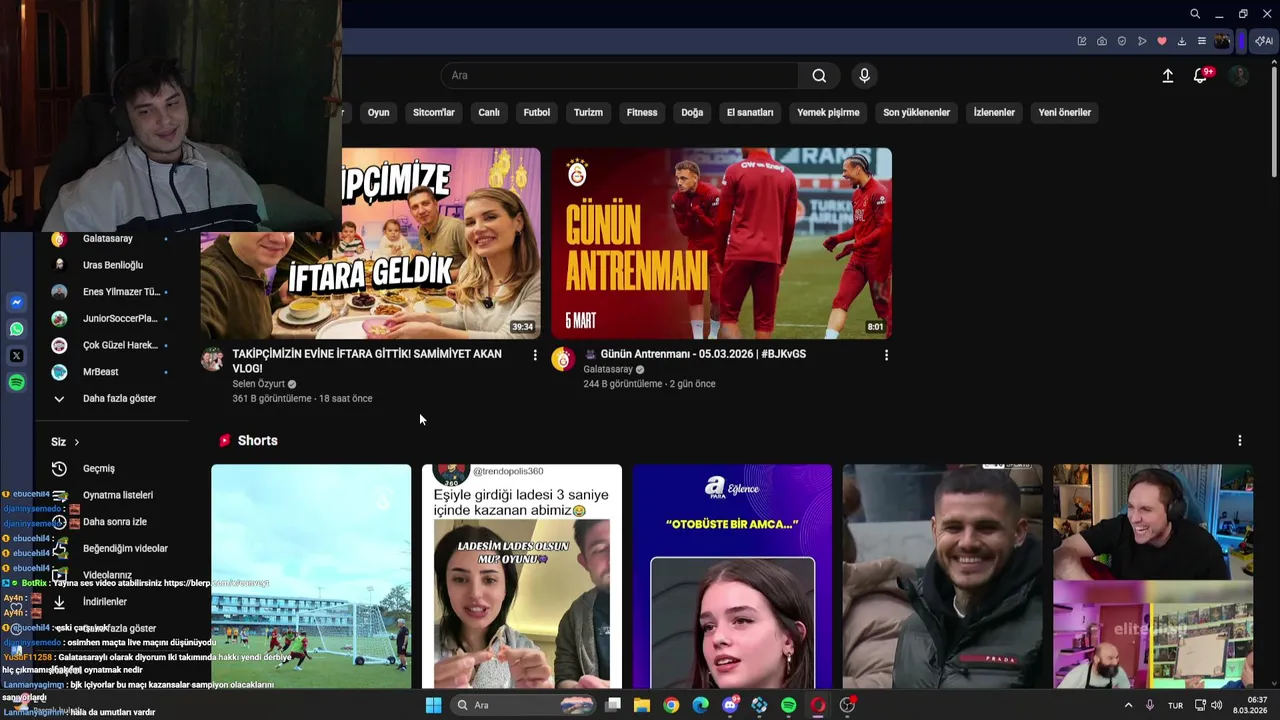Open the Opera AI assistant button
1280x720 pixels.
[1264, 41]
